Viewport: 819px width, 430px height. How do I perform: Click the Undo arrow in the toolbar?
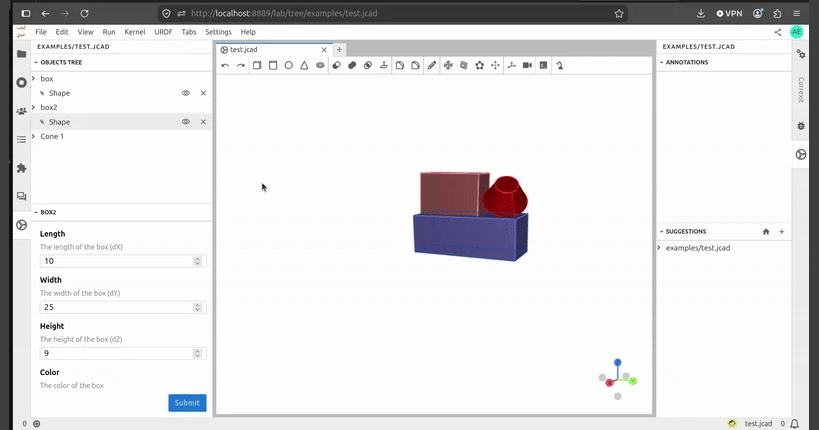coord(225,65)
